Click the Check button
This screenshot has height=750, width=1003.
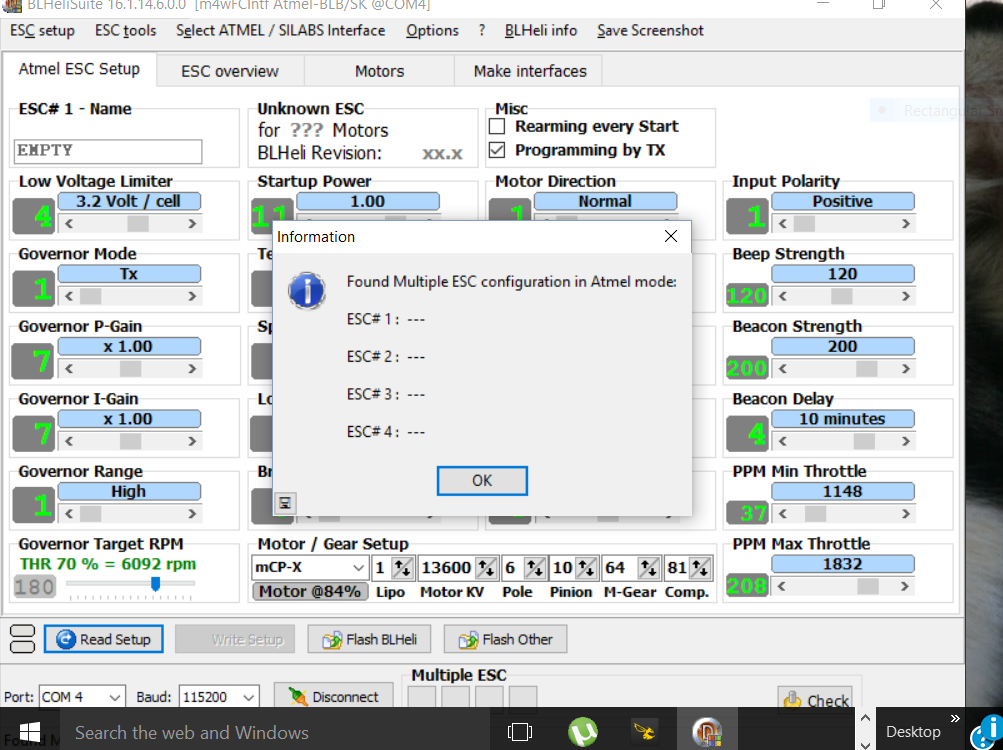click(817, 700)
